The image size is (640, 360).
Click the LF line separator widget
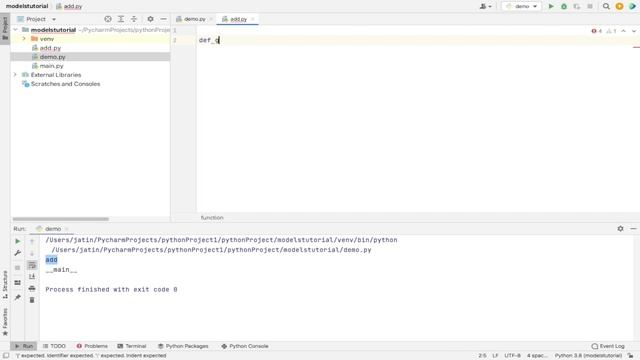point(495,356)
